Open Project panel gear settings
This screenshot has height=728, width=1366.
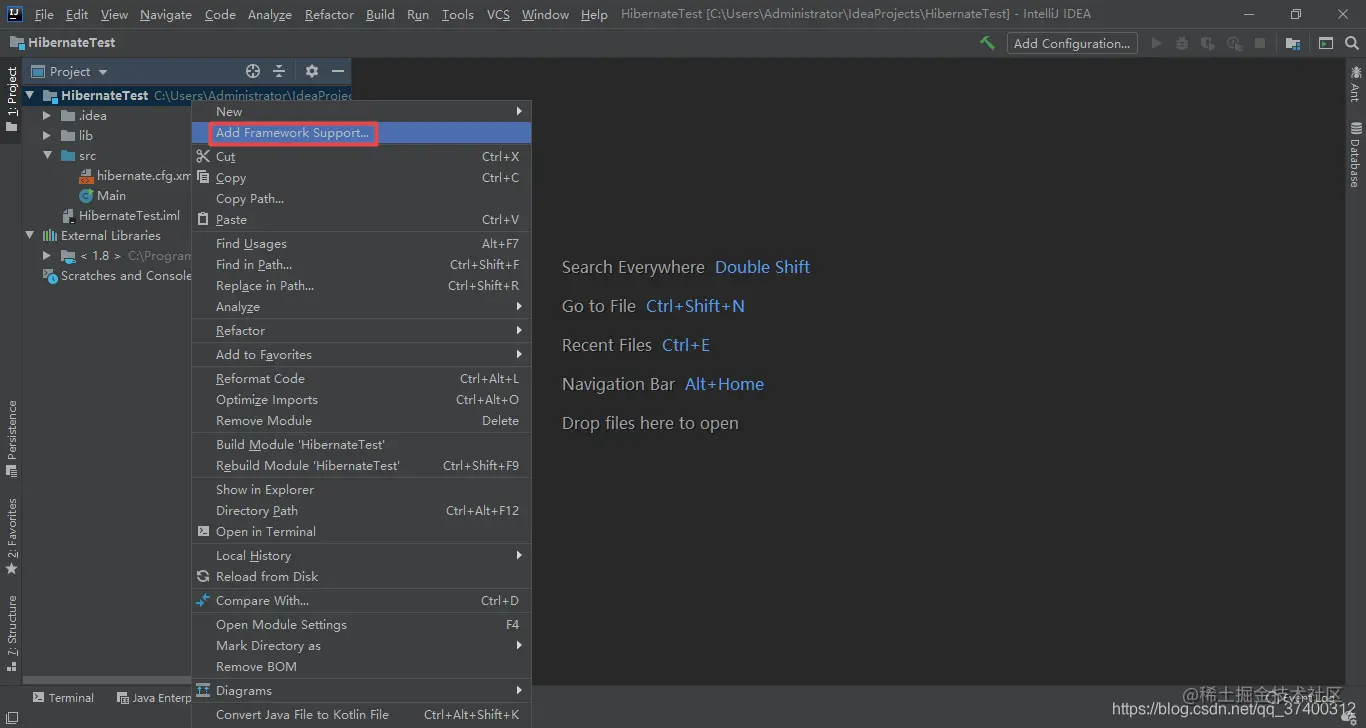312,71
